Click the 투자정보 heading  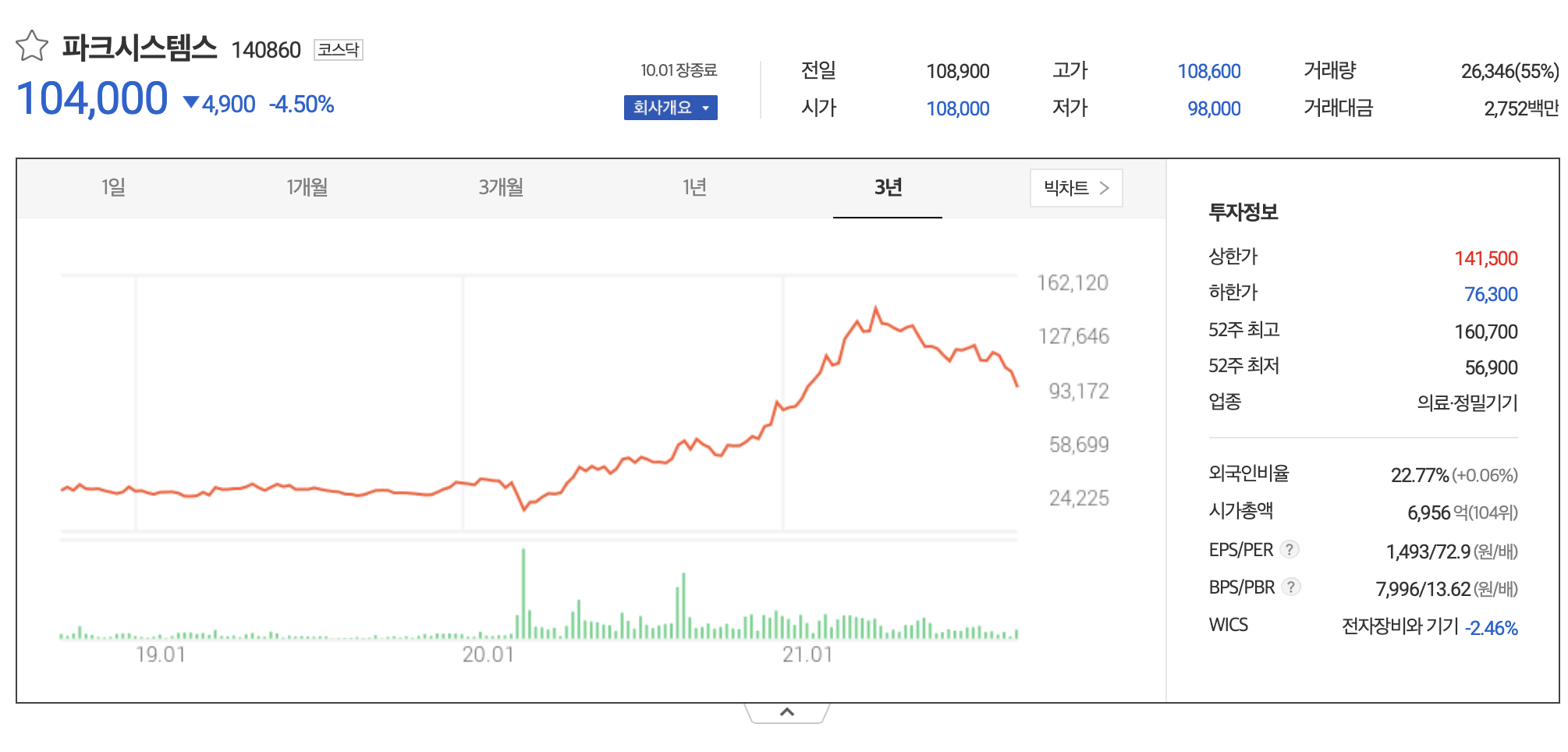pyautogui.click(x=1243, y=212)
